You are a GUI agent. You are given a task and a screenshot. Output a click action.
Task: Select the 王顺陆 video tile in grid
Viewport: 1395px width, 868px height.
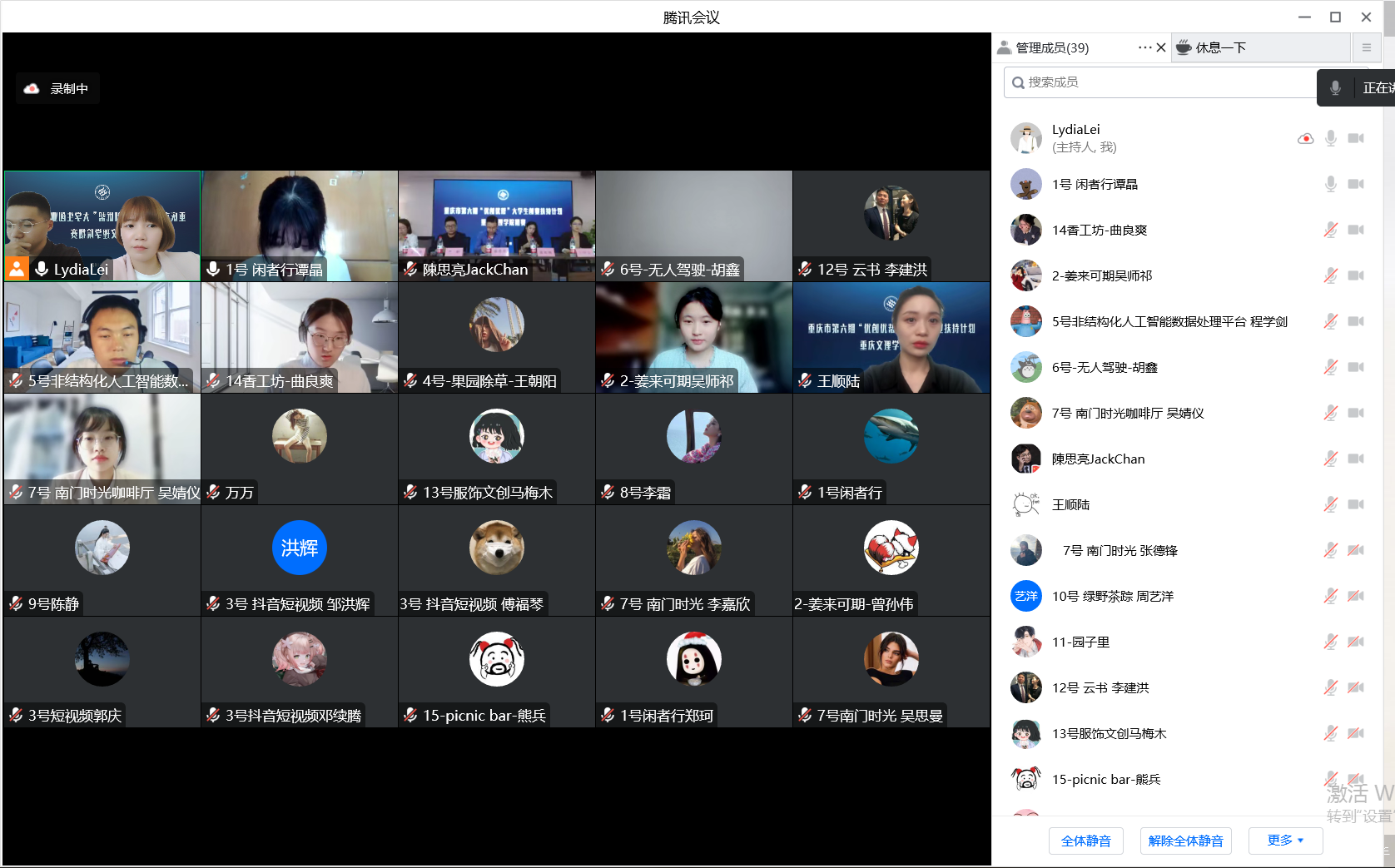891,337
